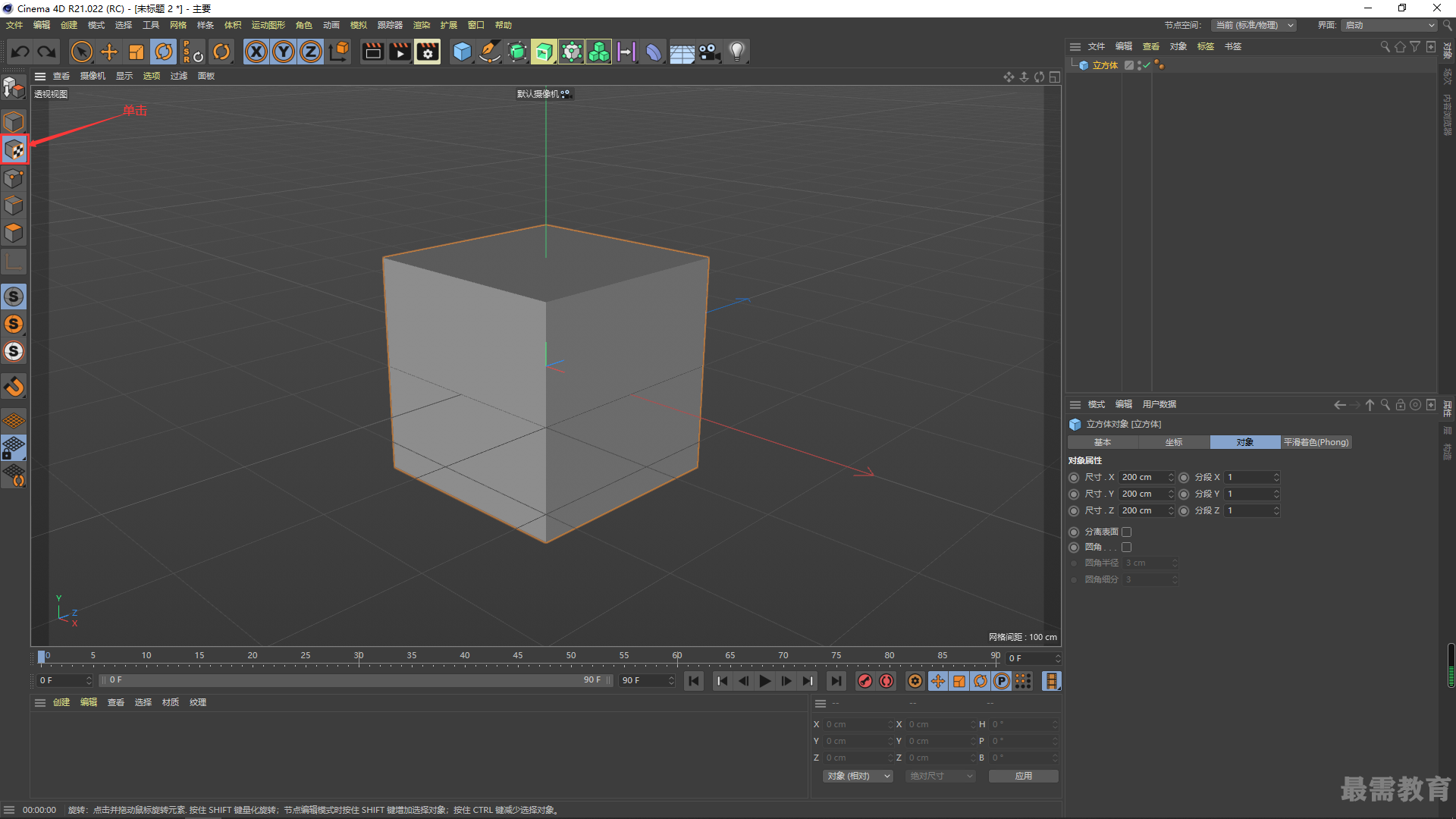Click the attribute manager back arrow
This screenshot has height=819, width=1456.
coord(1340,405)
